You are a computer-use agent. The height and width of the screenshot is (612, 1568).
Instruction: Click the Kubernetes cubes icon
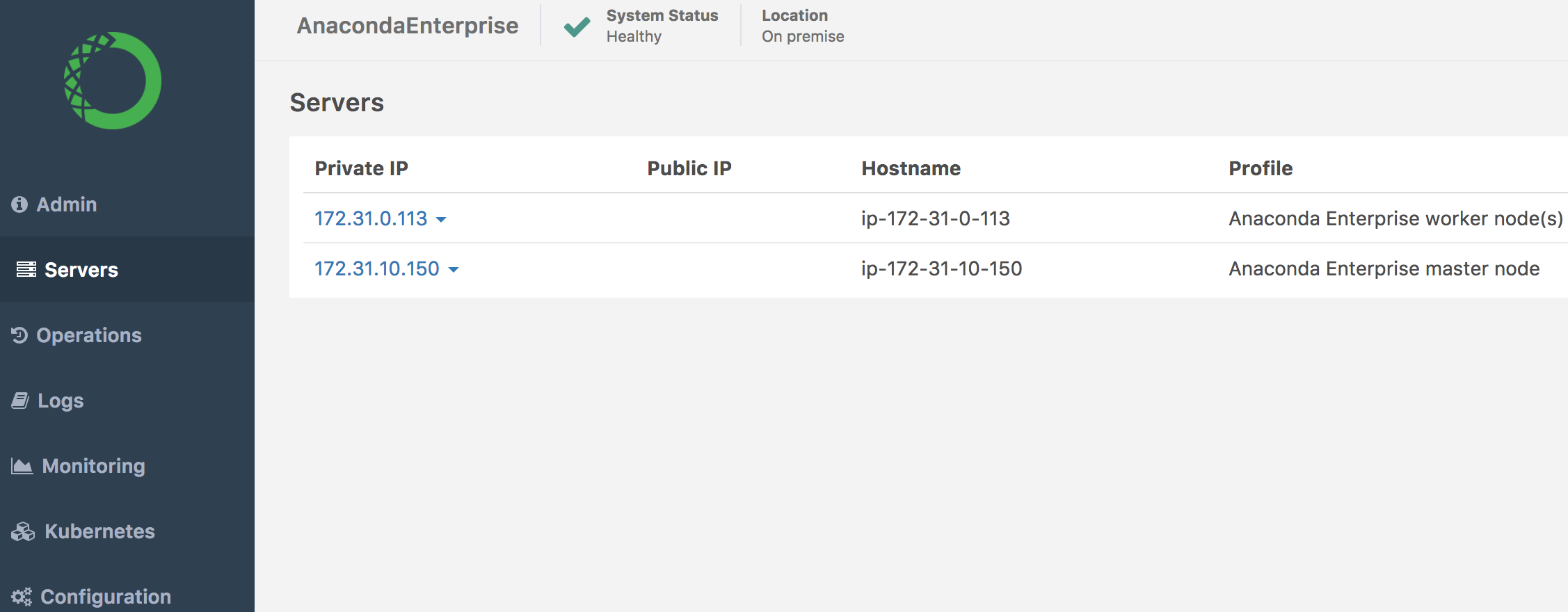[x=23, y=531]
